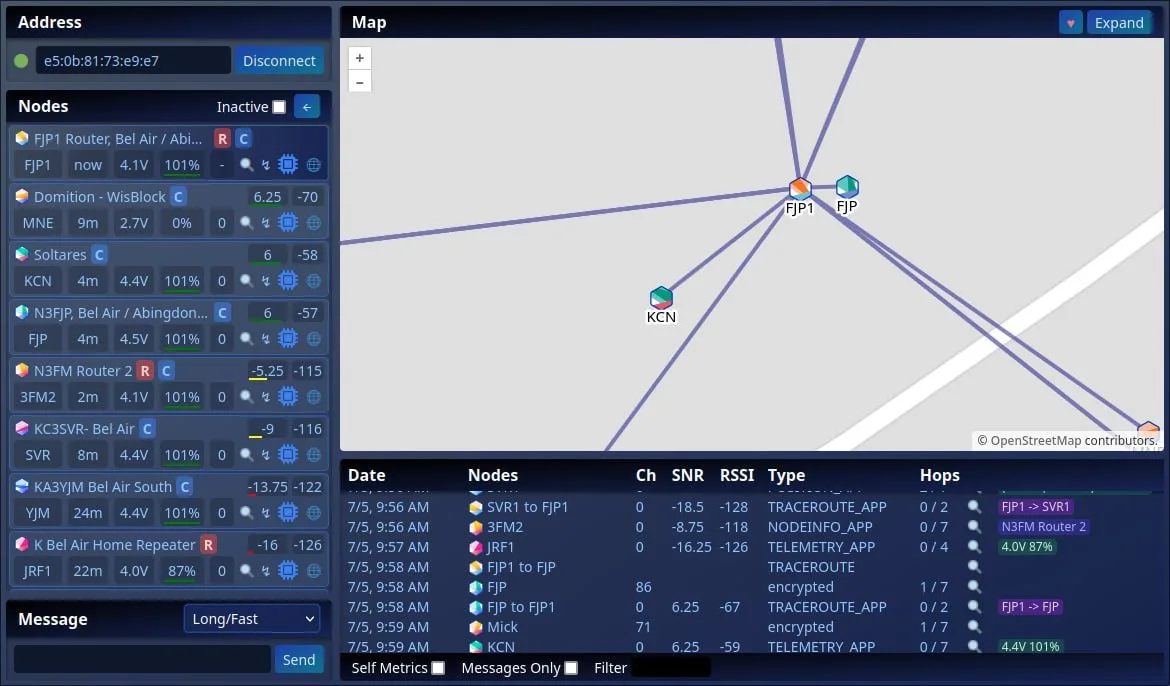Open the chip icon for N3FM Router 2
Image resolution: width=1170 pixels, height=686 pixels.
click(288, 396)
